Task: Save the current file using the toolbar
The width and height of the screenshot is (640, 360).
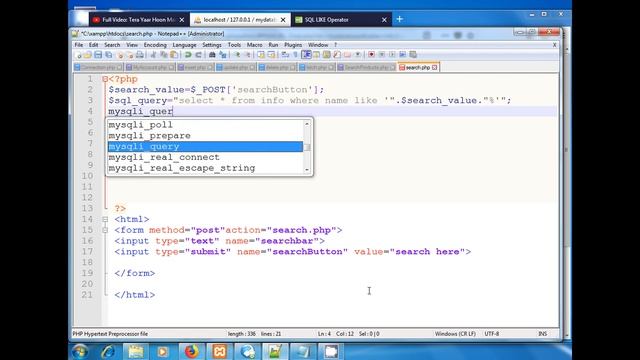Action: click(98, 54)
